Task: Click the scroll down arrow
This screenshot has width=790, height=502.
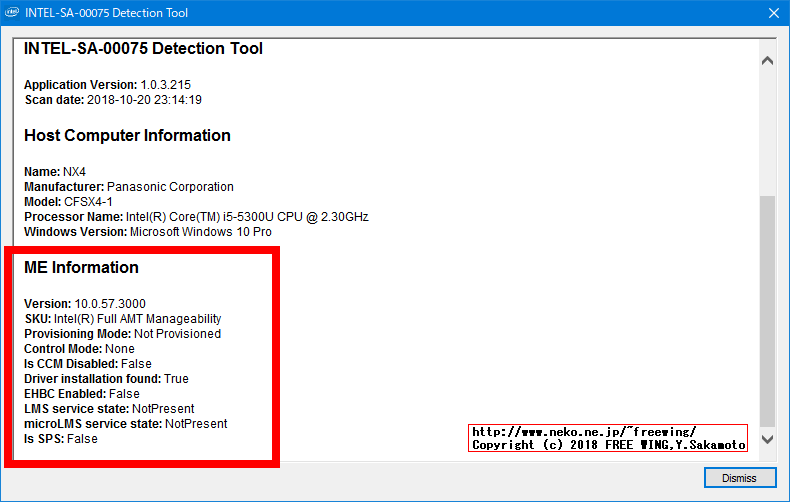Action: click(767, 439)
